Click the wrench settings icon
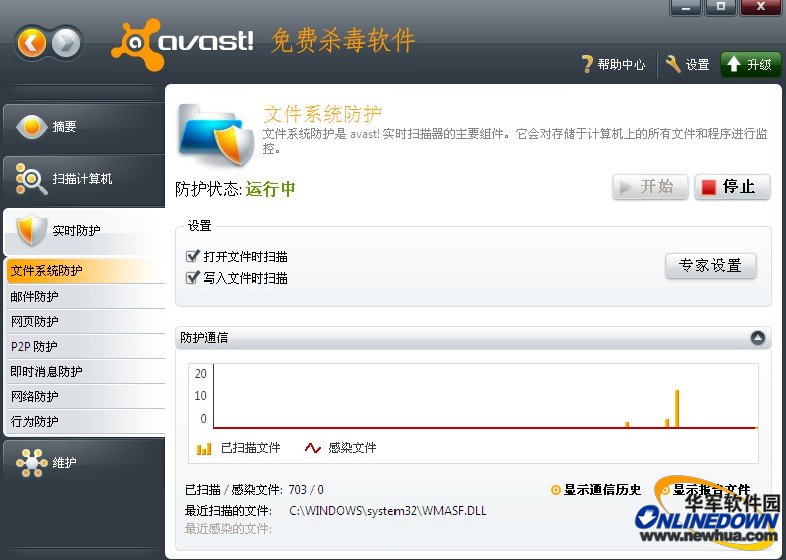Screen dimensions: 786x560 [x=673, y=64]
